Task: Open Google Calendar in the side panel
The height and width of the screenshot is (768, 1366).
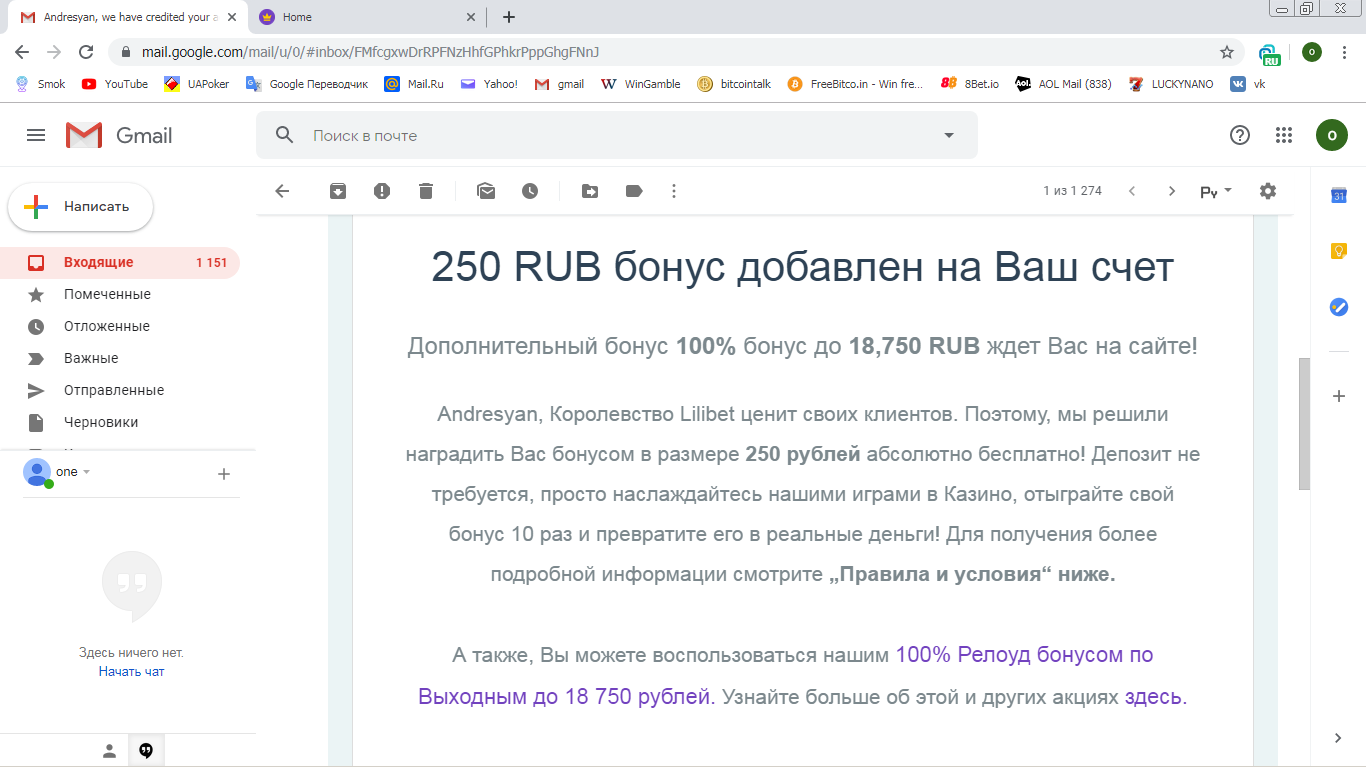Action: click(x=1339, y=196)
